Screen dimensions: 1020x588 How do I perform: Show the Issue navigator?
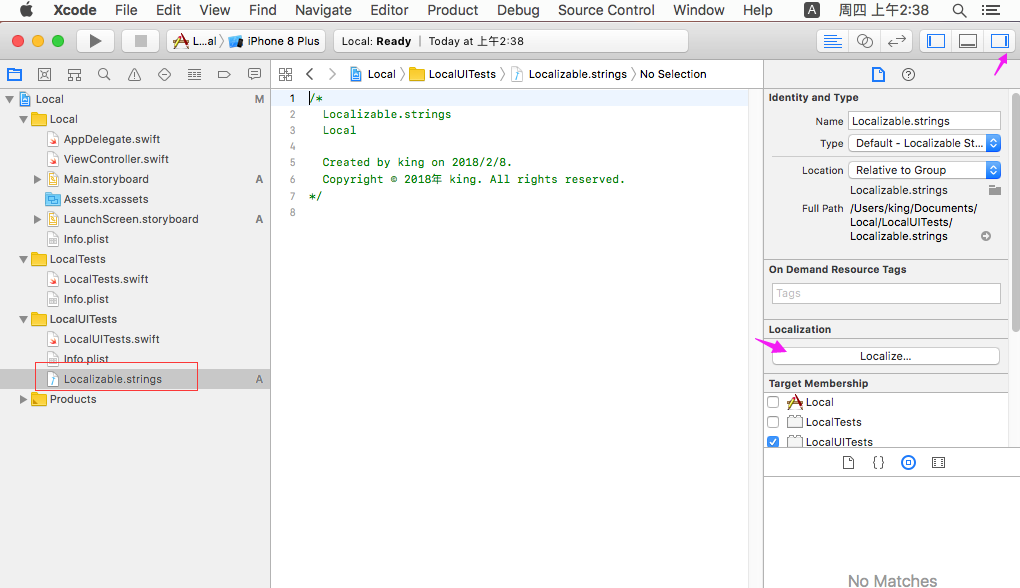(134, 74)
